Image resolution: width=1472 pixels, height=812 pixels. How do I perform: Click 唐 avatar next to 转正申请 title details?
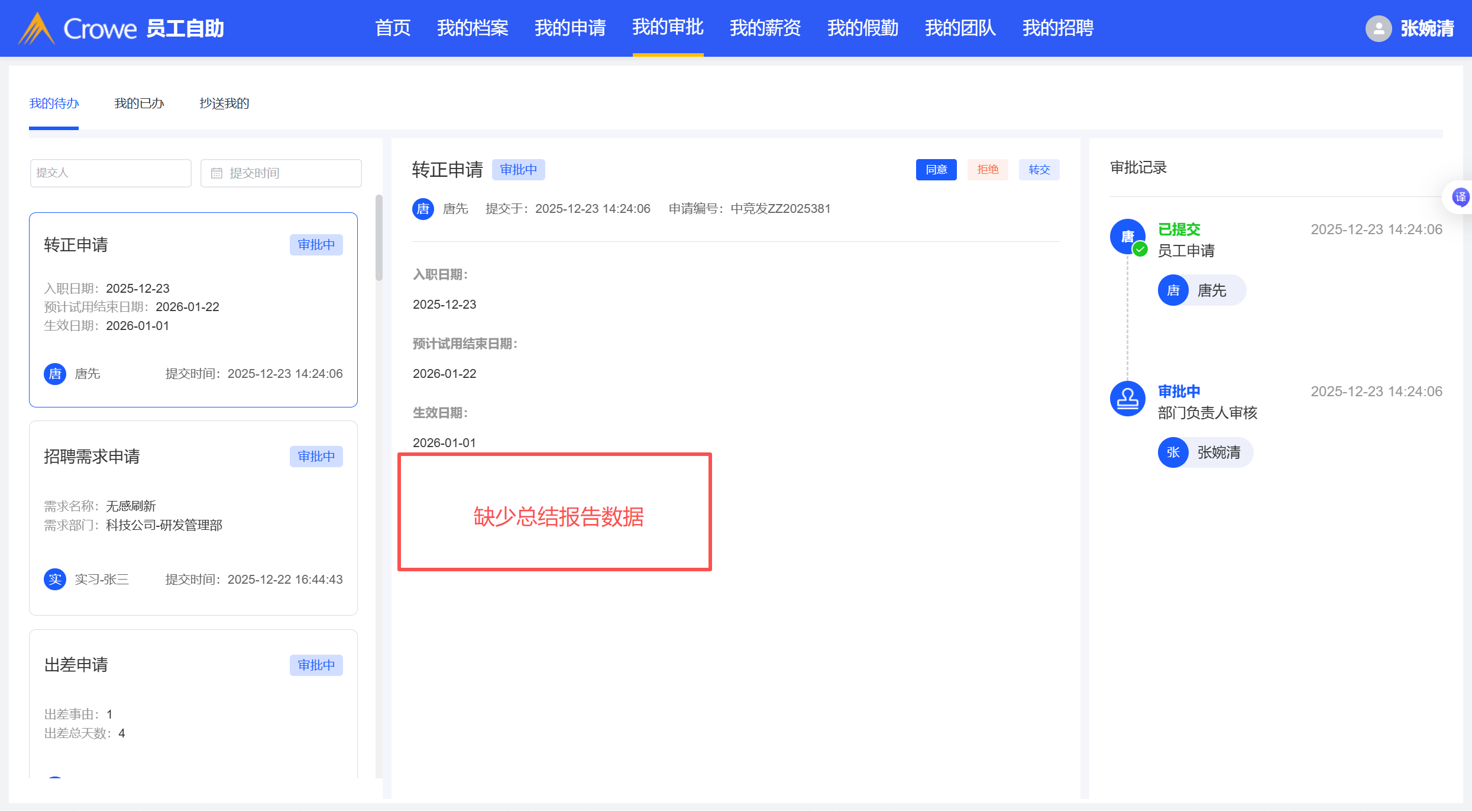pos(423,209)
